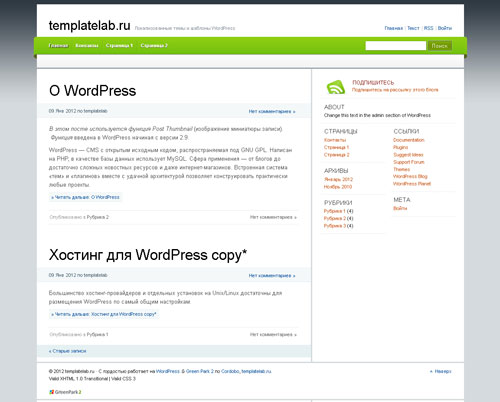Screen dimensions: 500x402
Task: Open Хостинг для WordPress copy* post title
Action: 148,255
